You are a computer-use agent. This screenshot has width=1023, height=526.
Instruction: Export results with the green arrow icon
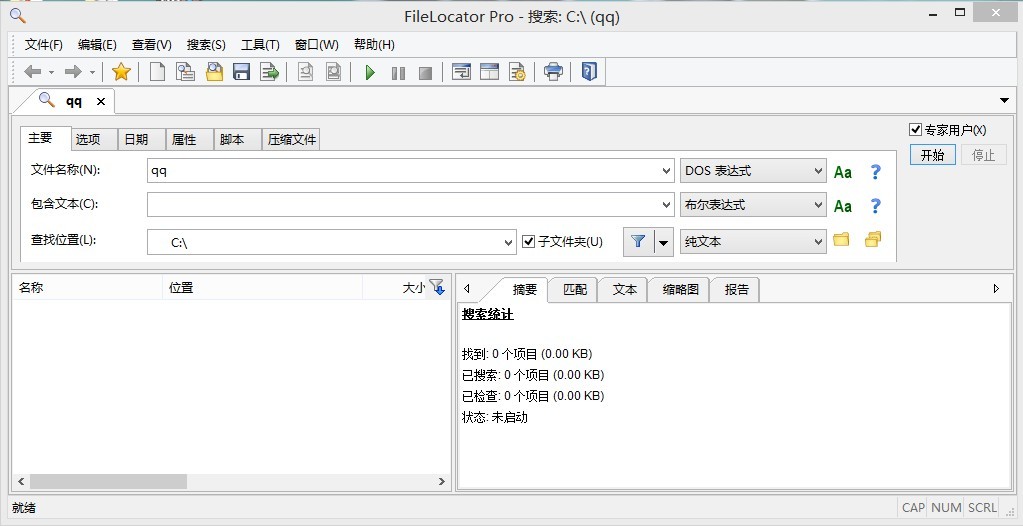[269, 72]
